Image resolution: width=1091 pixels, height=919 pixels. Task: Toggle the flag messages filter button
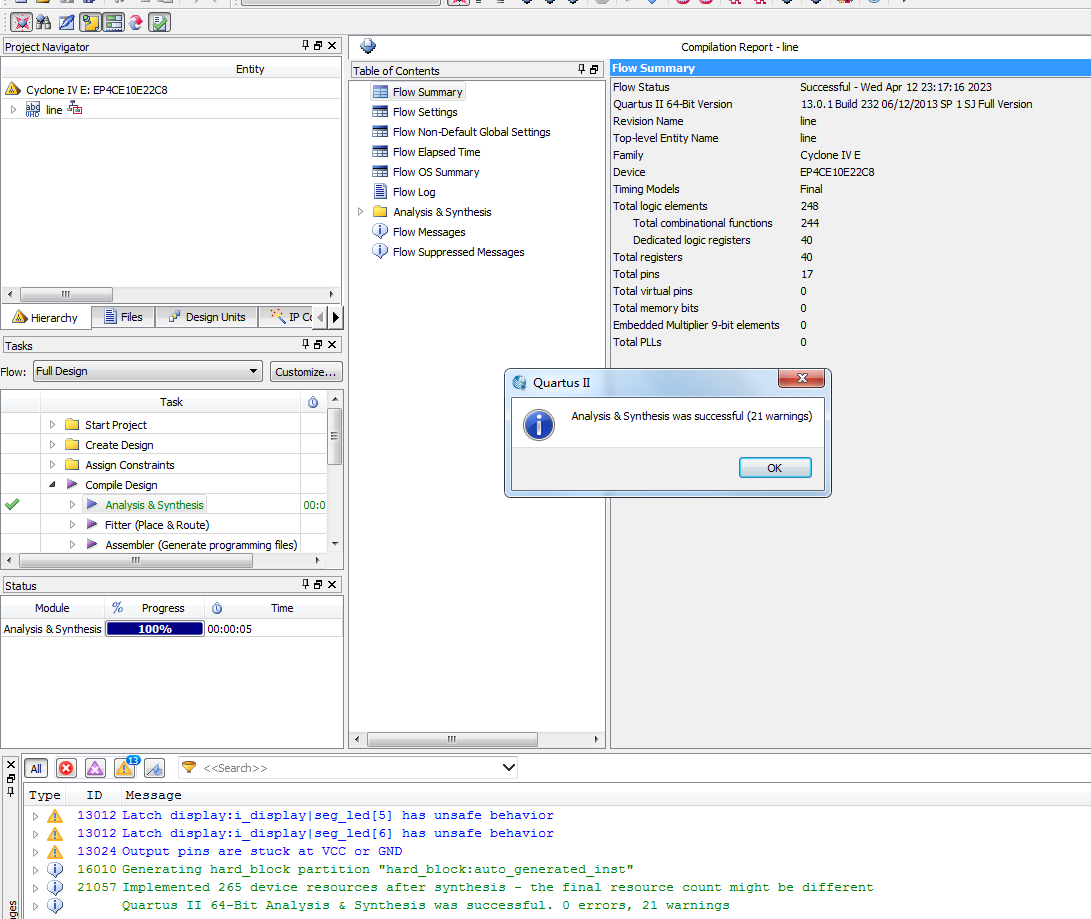(x=154, y=768)
